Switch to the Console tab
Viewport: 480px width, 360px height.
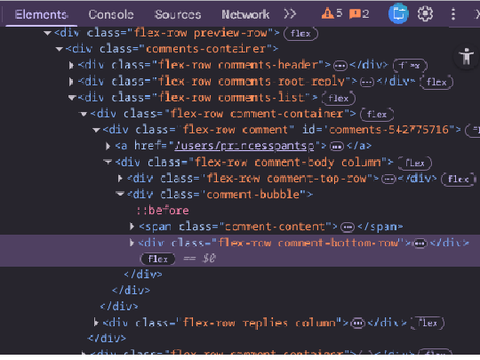click(111, 14)
